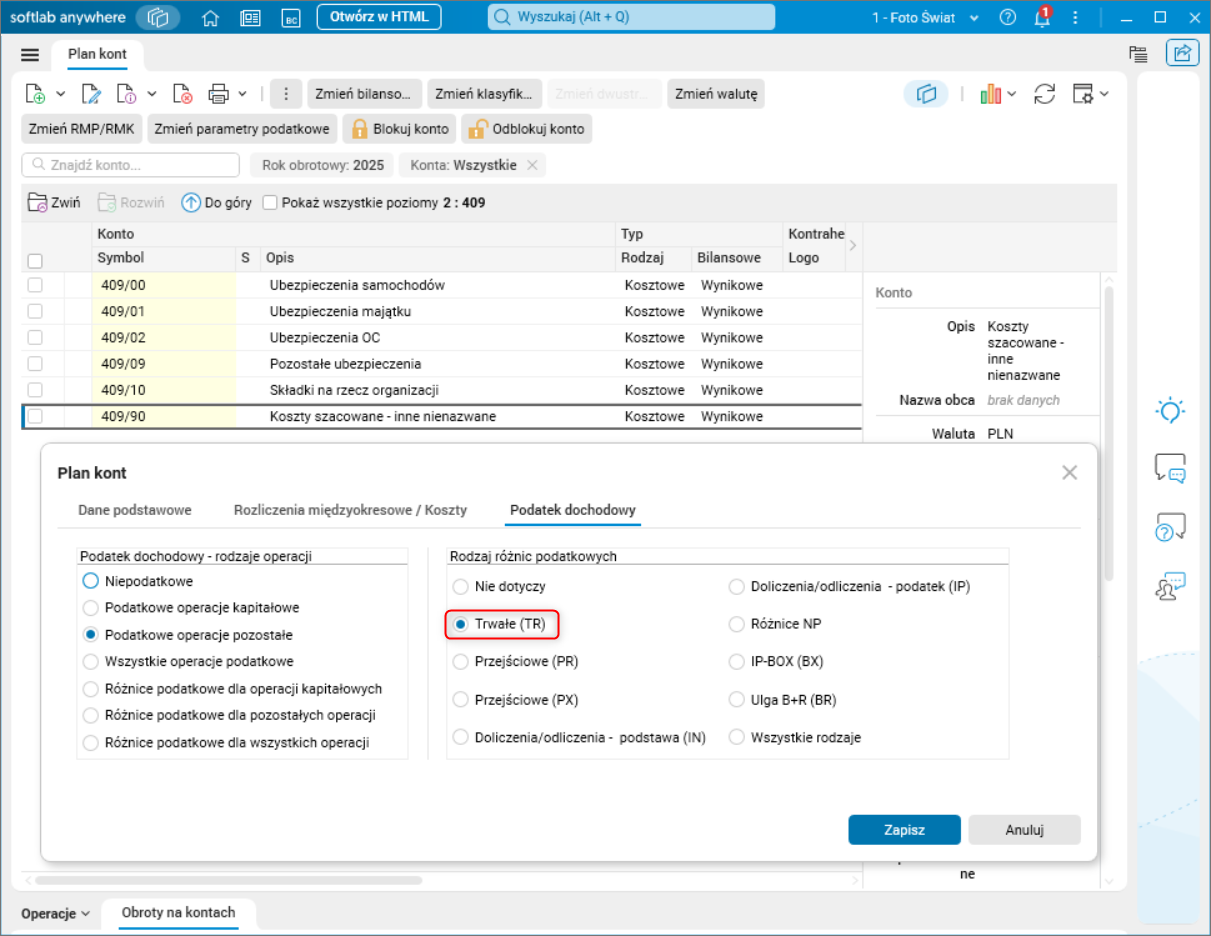This screenshot has height=936, width=1211.
Task: Open the home page icon
Action: pyautogui.click(x=210, y=17)
